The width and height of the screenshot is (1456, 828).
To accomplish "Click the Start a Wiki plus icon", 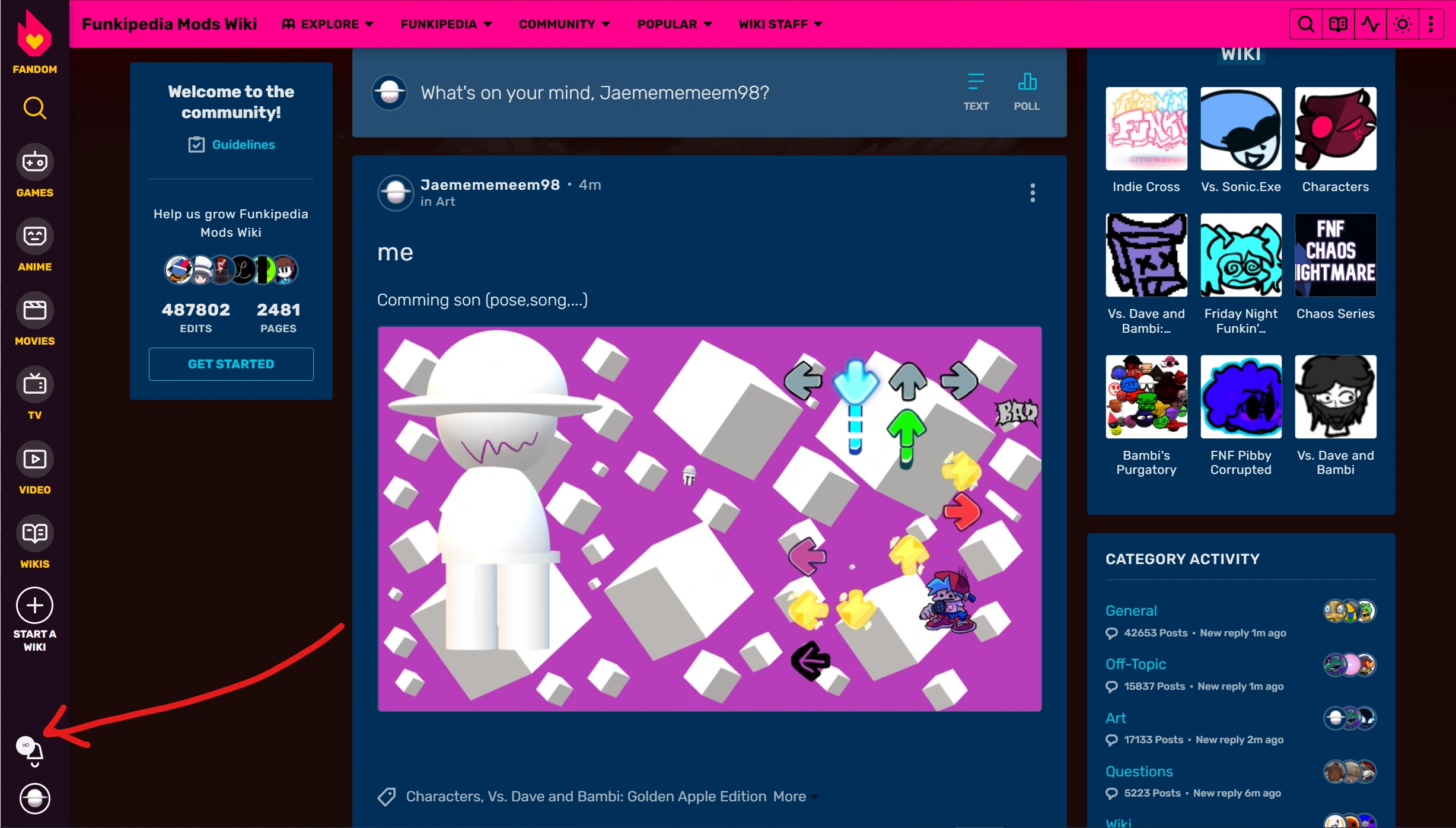I will tap(34, 606).
